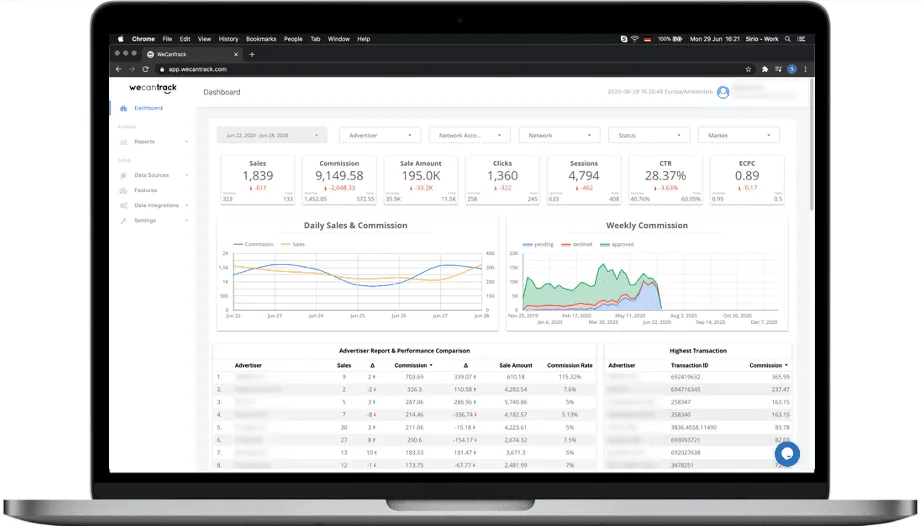Open the Network filter dropdown

point(559,135)
